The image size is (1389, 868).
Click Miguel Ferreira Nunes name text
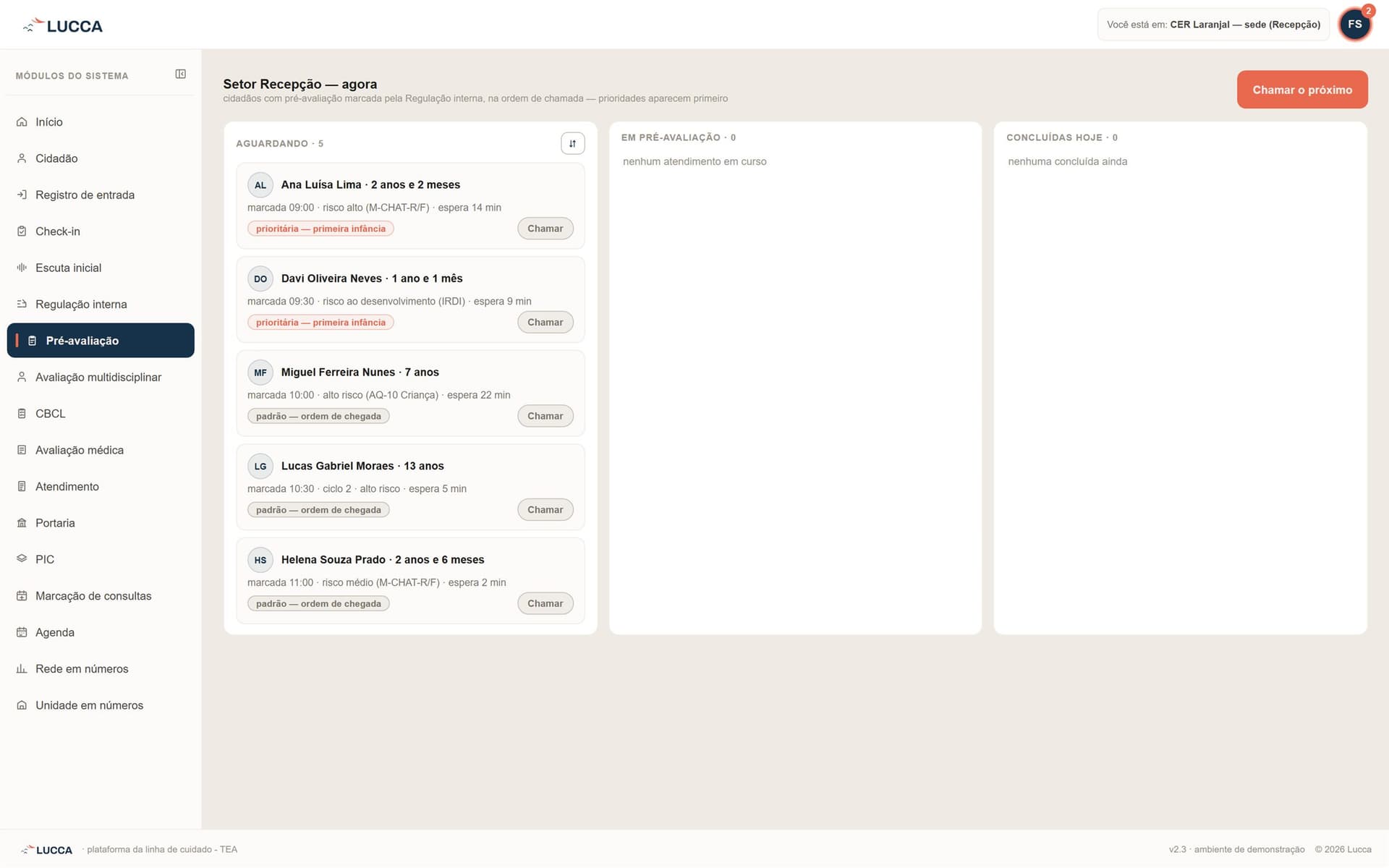click(x=338, y=372)
